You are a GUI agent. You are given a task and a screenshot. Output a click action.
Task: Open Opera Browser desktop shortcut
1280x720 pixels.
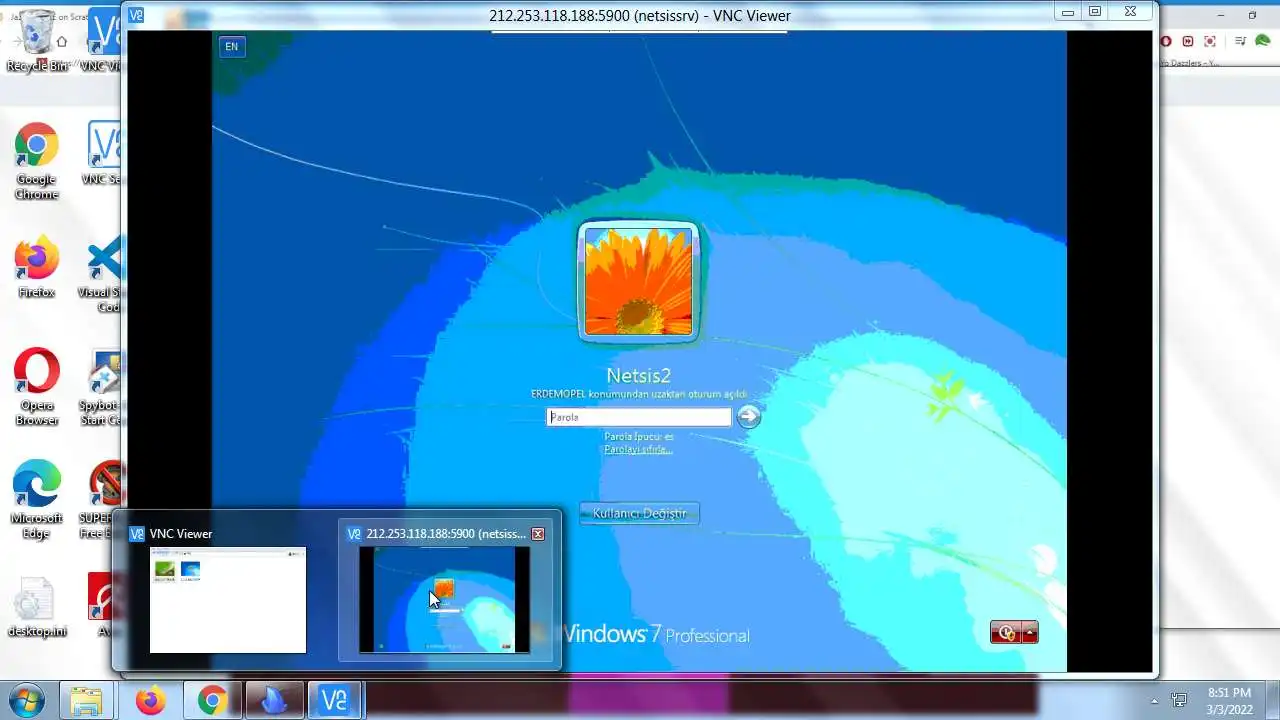point(37,387)
